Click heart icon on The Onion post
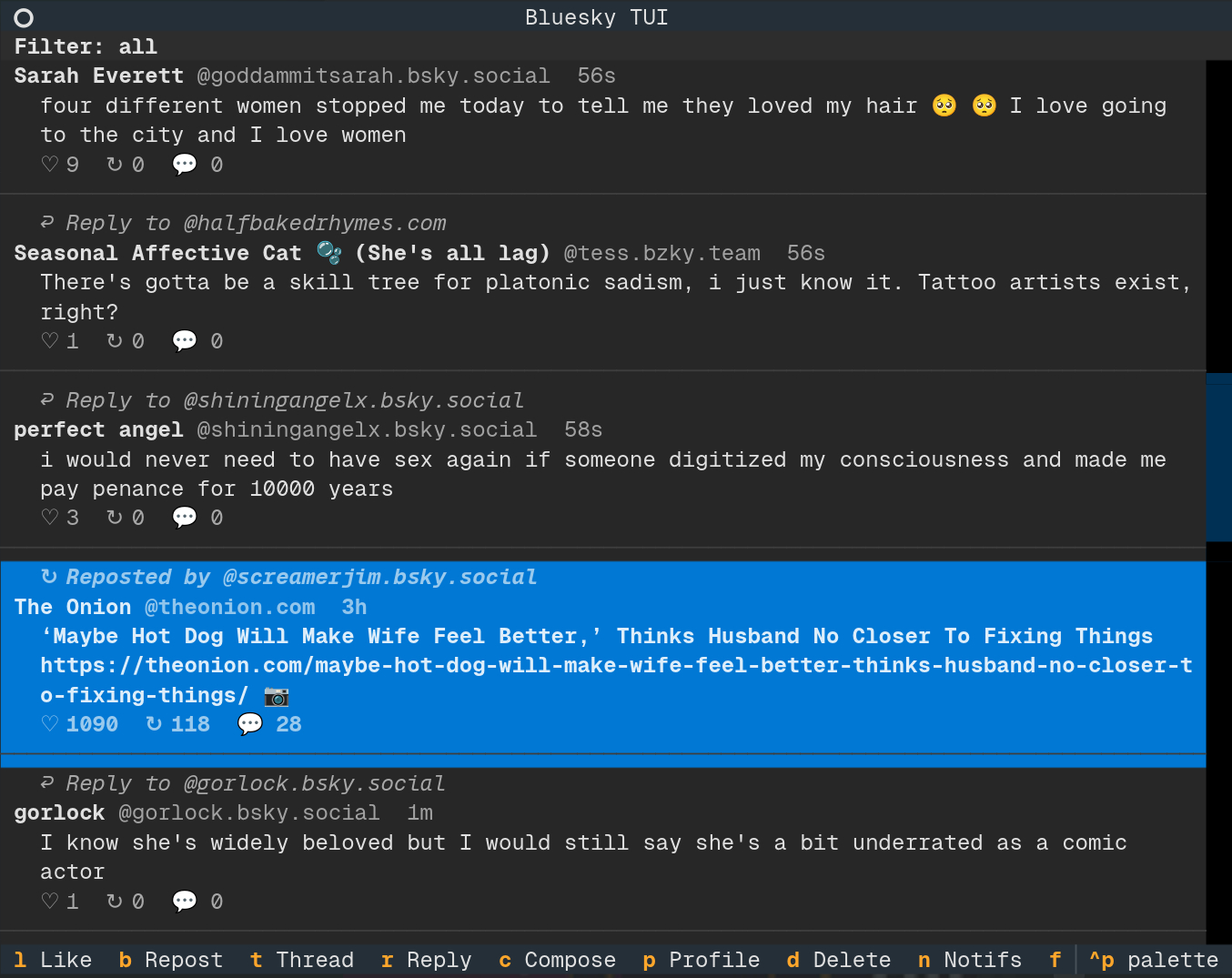Image resolution: width=1232 pixels, height=978 pixels. [x=50, y=724]
